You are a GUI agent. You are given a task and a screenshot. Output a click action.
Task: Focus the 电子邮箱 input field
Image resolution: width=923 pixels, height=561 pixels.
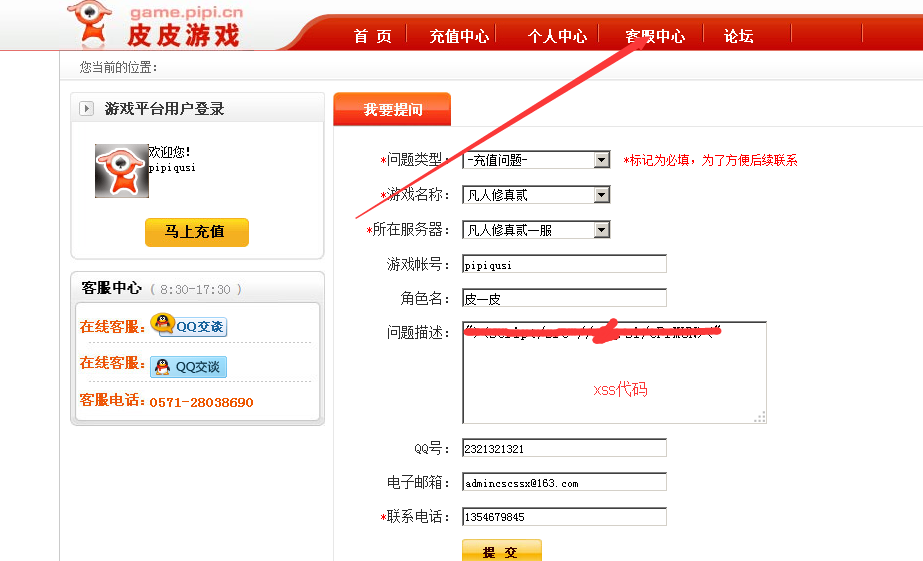pyautogui.click(x=565, y=482)
